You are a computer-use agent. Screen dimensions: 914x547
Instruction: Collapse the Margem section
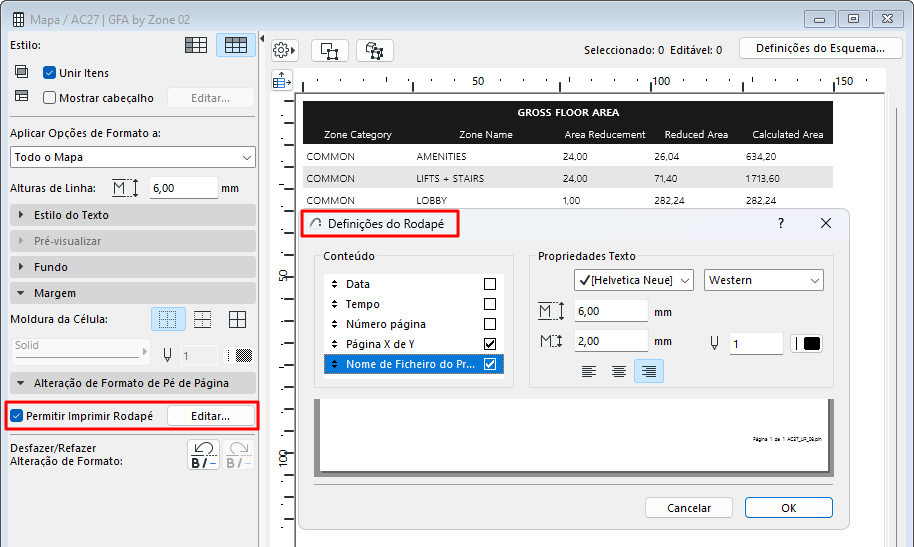click(x=133, y=293)
